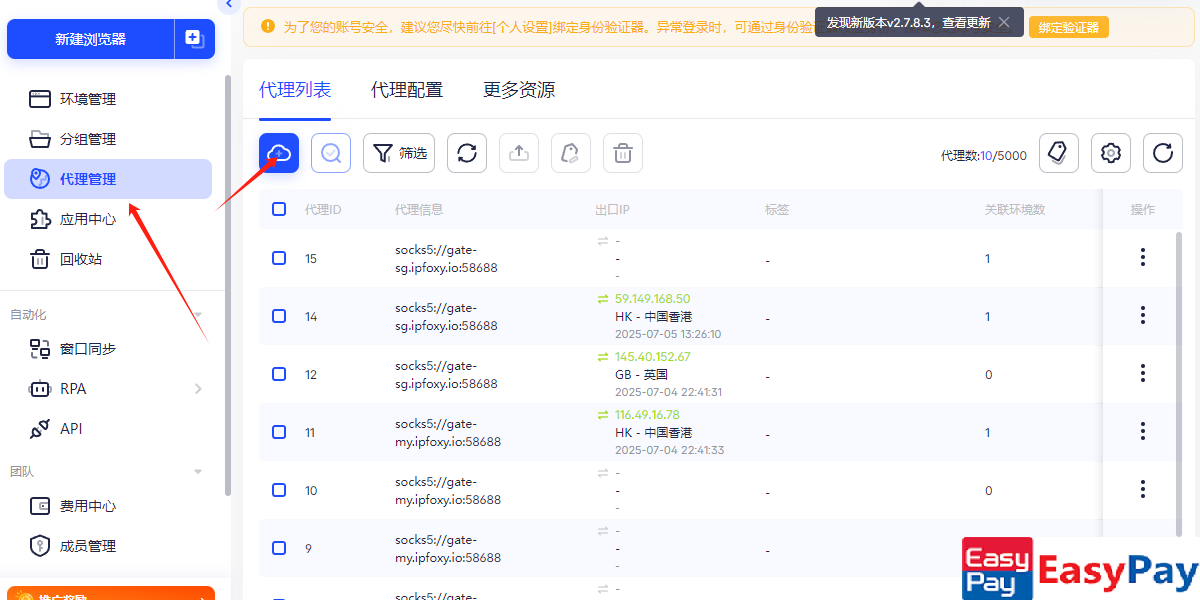Click the refresh proxies toolbar icon
This screenshot has height=600, width=1200.
[x=467, y=153]
